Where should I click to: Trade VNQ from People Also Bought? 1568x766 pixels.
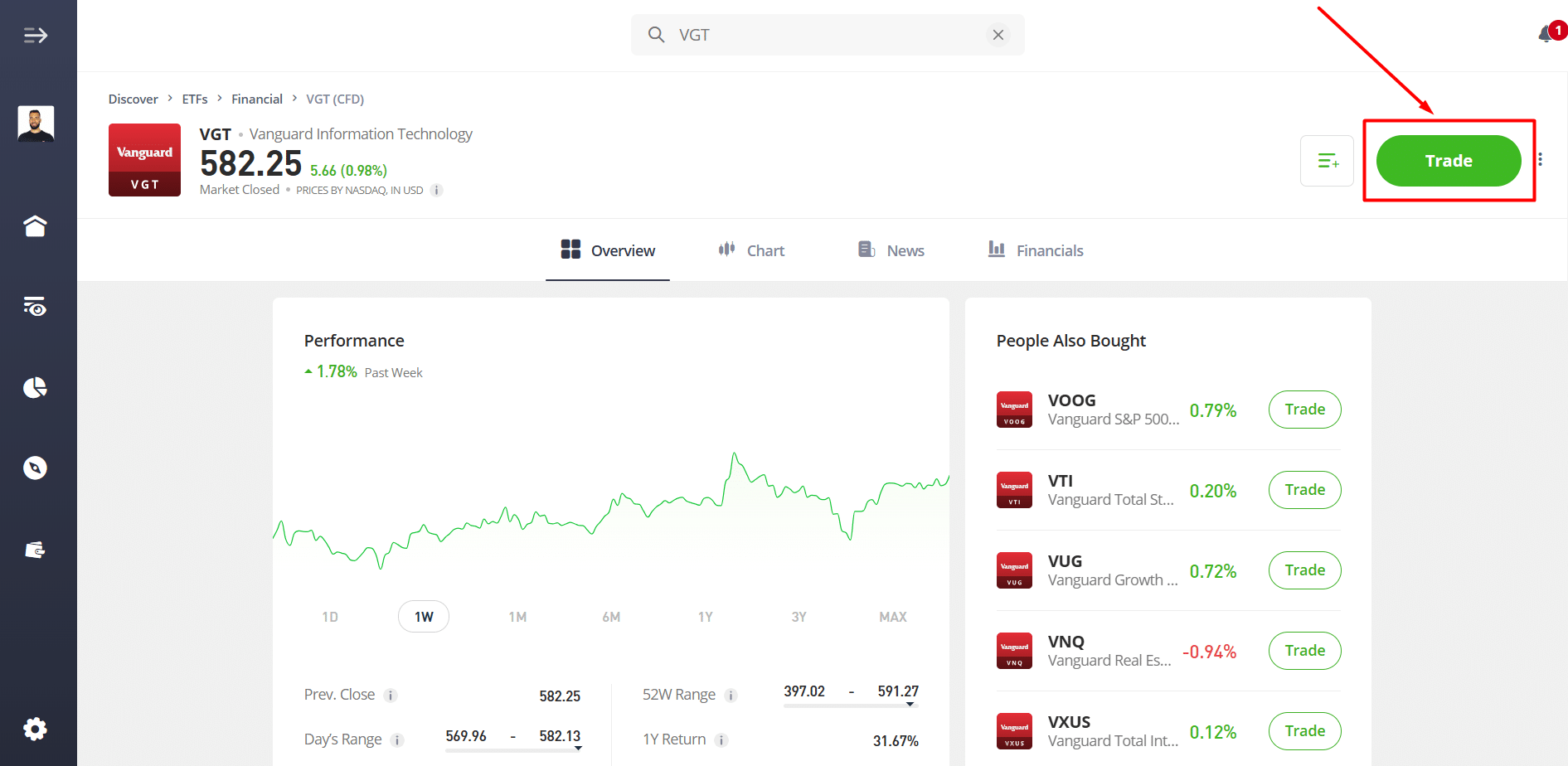1304,651
